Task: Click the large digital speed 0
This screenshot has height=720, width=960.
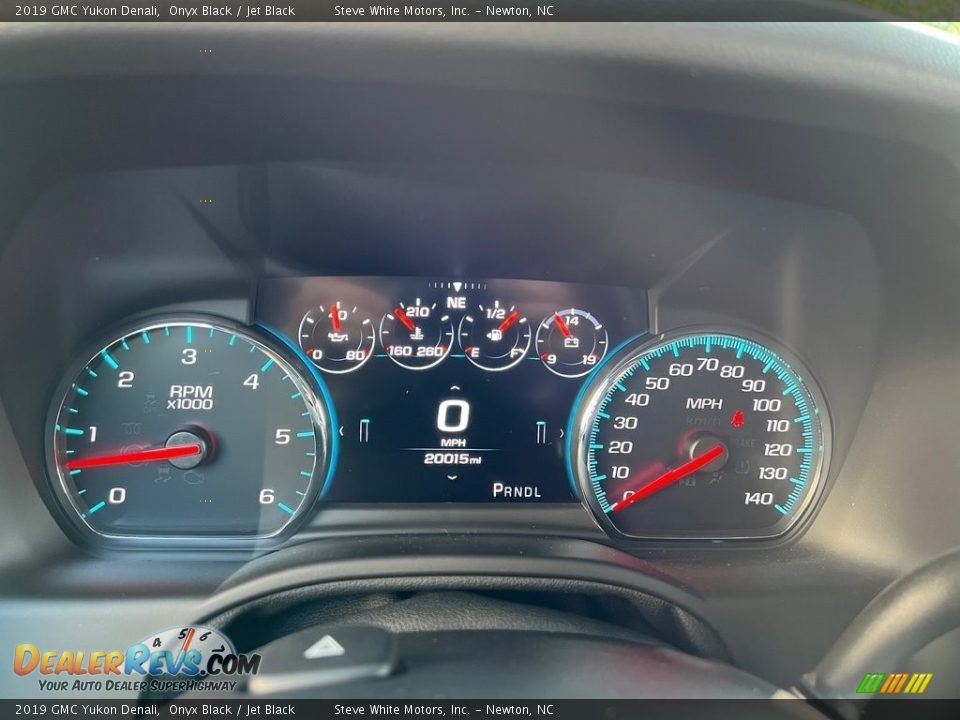Action: (x=453, y=416)
